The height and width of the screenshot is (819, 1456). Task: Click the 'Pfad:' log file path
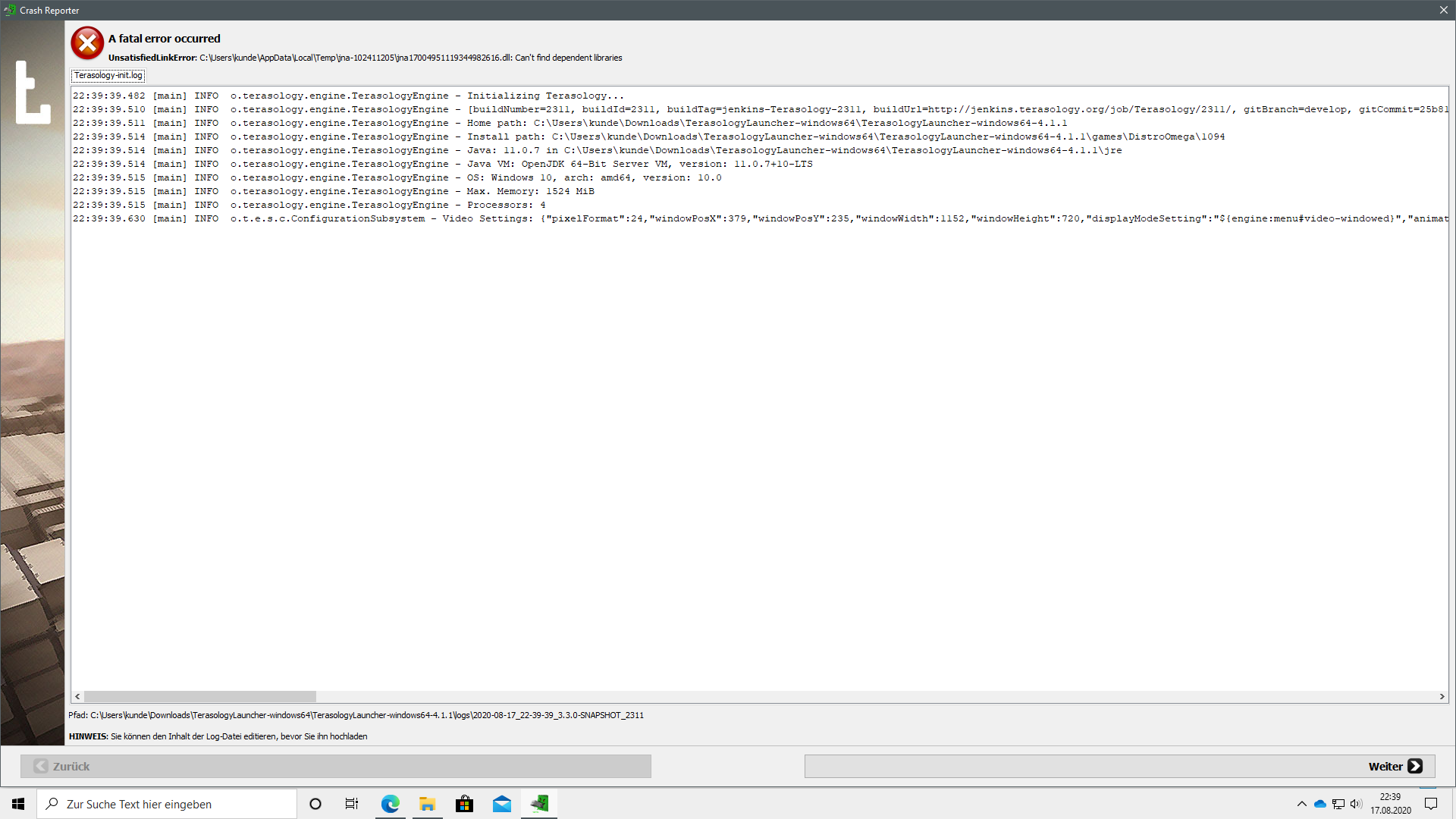(x=356, y=715)
